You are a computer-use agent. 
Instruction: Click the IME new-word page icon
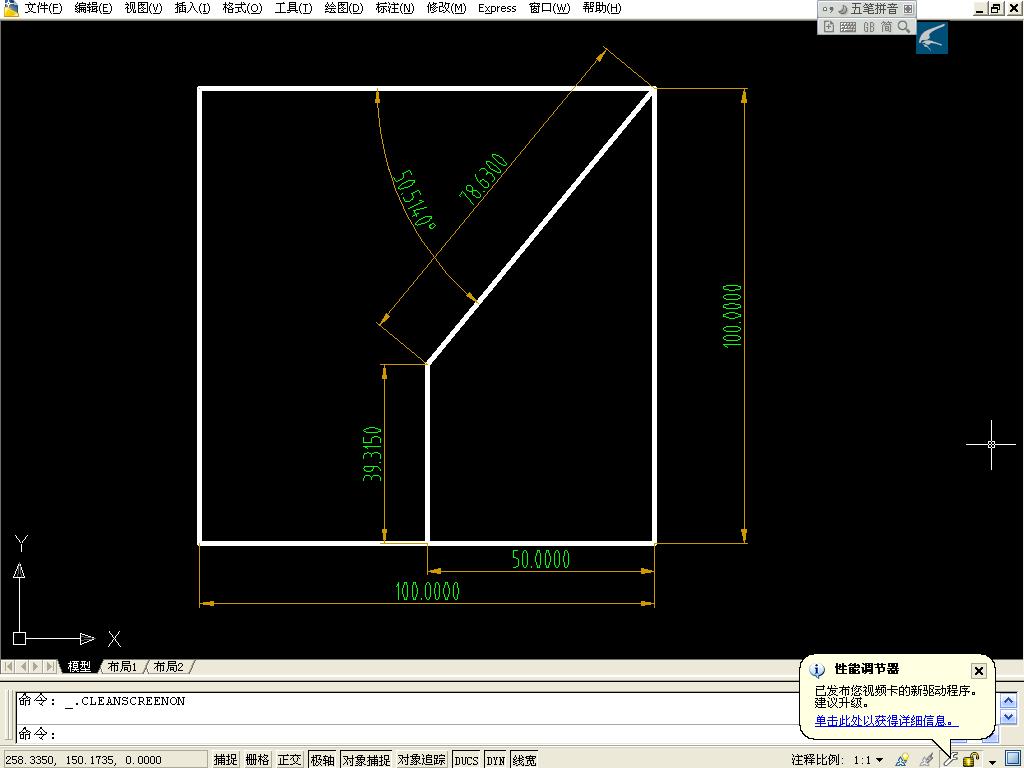(x=829, y=27)
